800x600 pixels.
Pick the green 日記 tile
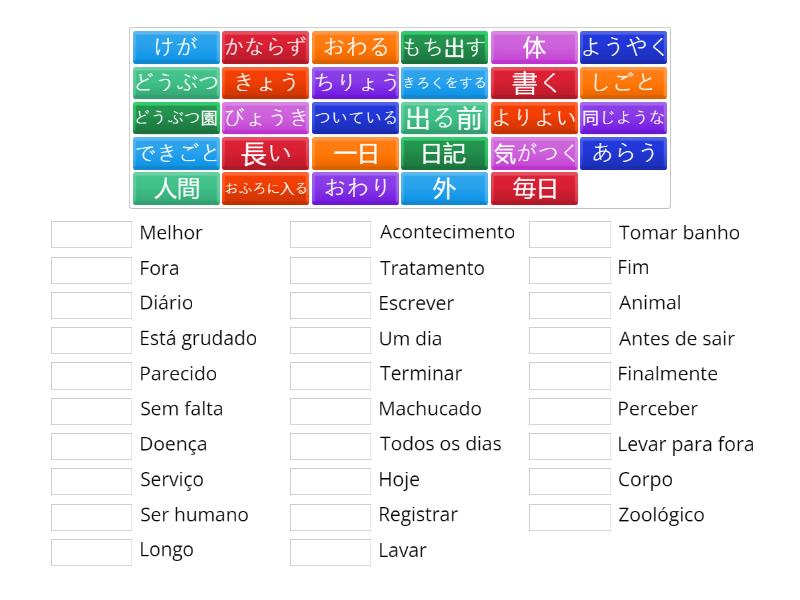pos(444,153)
